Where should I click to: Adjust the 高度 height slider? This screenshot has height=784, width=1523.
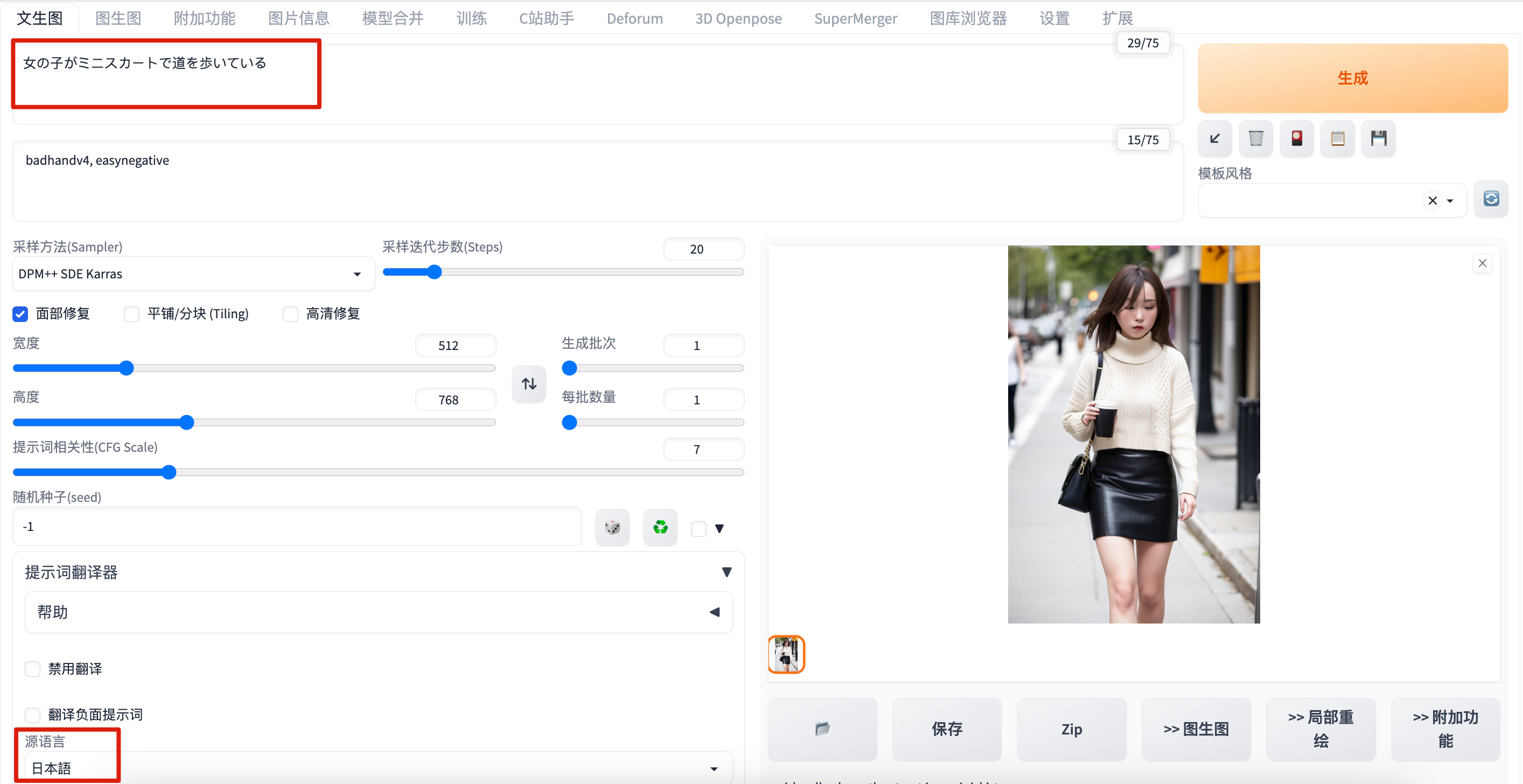click(x=254, y=423)
